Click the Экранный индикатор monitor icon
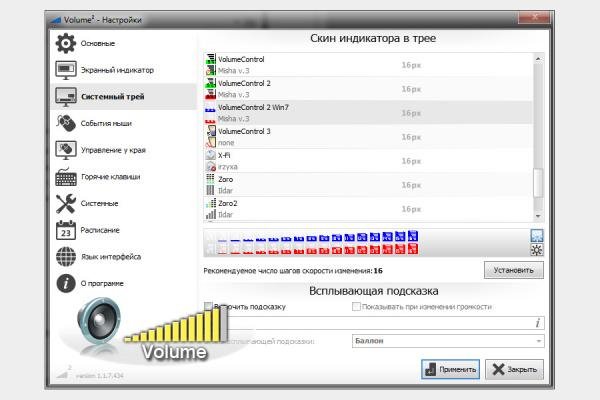600x400 pixels. (66, 70)
